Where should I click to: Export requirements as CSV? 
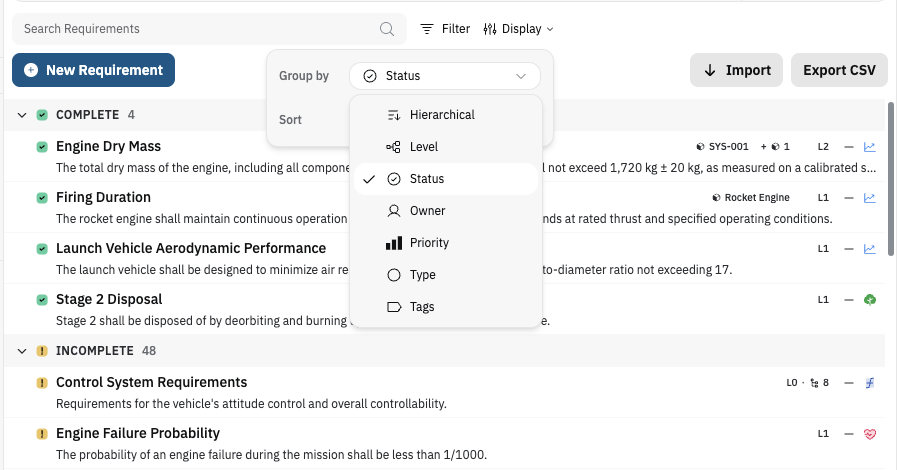click(x=839, y=70)
